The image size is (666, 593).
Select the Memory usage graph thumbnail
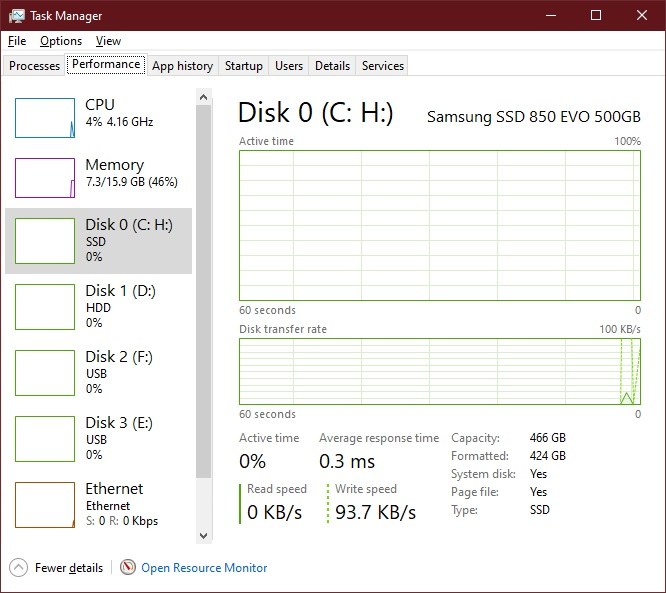tap(45, 178)
